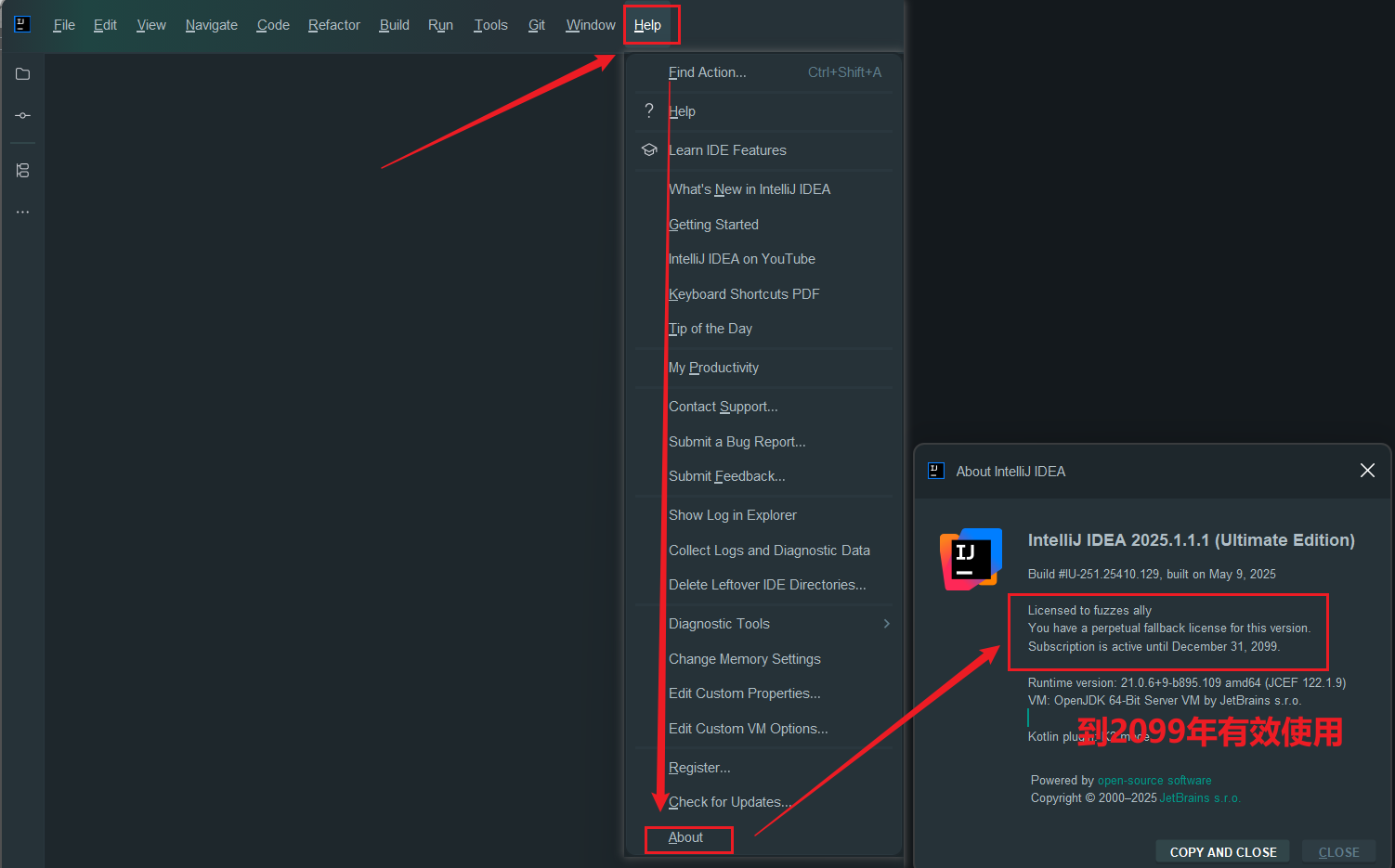Choose Submit a Bug Report

point(763,442)
